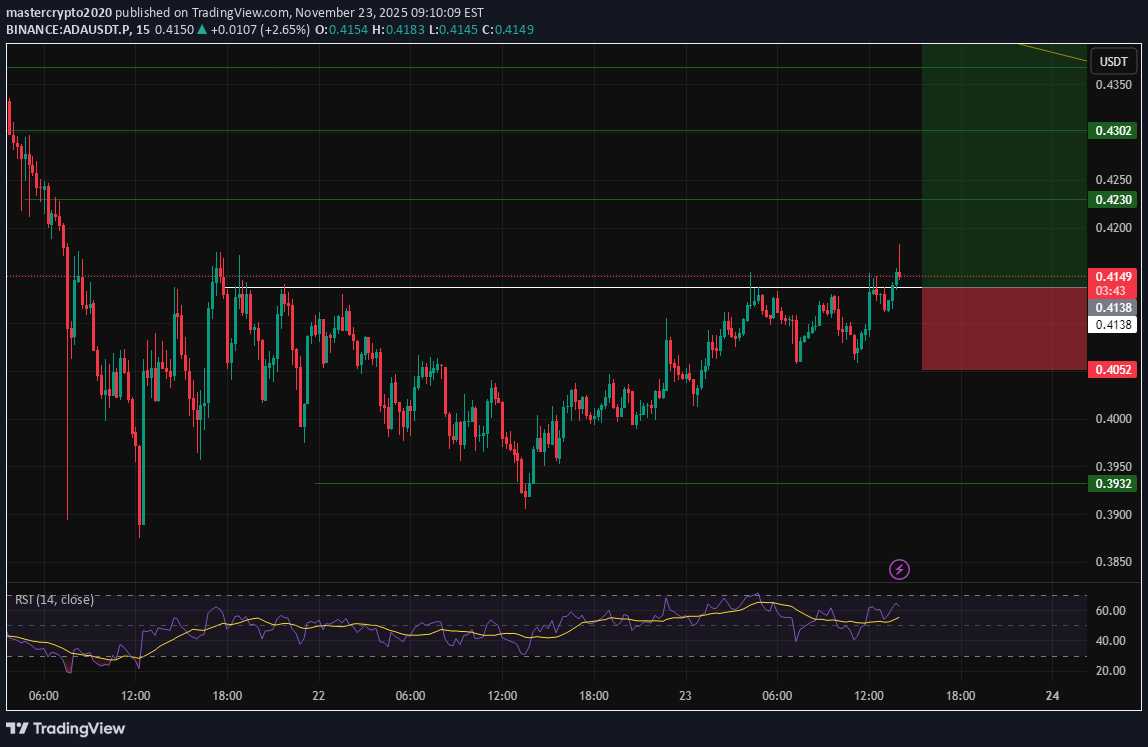Click the purple lightning bolt event icon
This screenshot has width=1148, height=747.
point(899,570)
